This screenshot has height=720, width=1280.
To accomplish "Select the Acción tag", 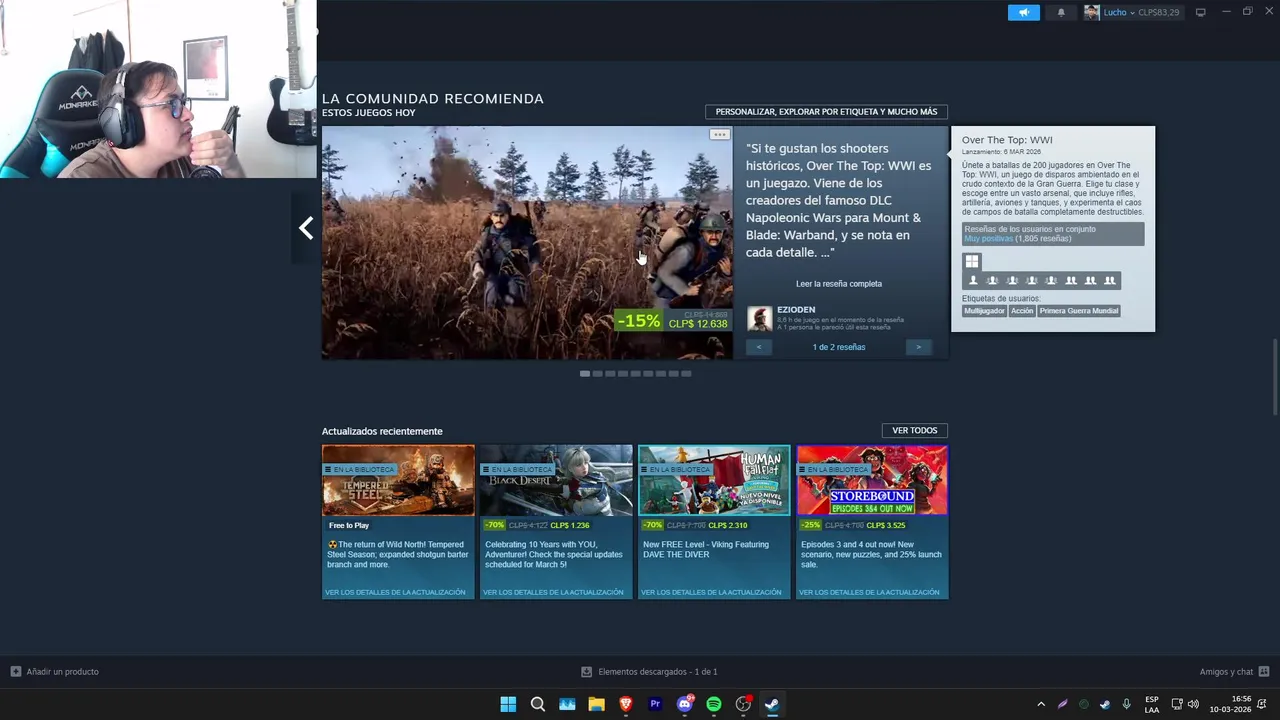I will tap(1022, 311).
